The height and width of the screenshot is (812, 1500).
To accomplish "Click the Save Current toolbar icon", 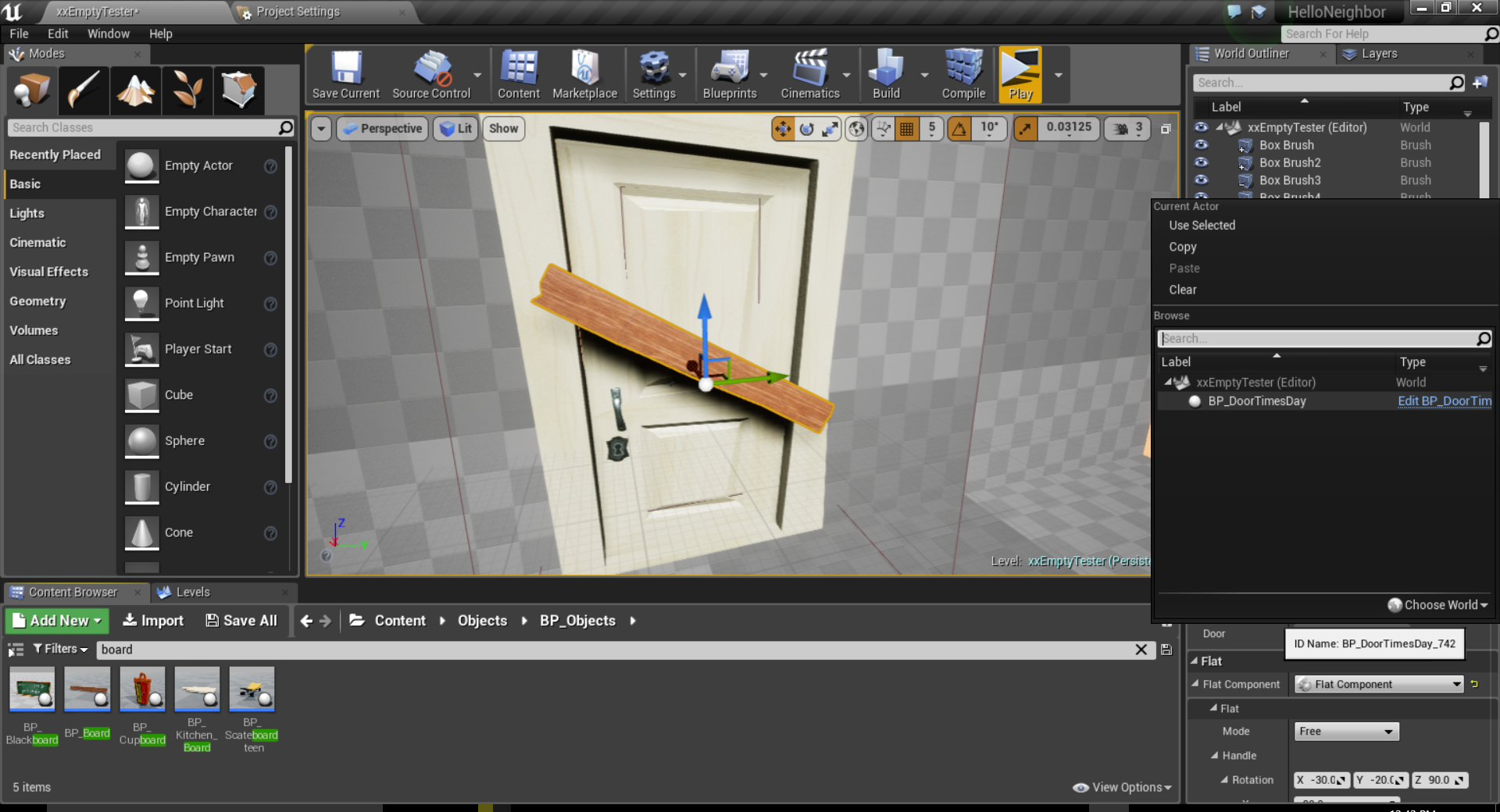I will tap(346, 75).
